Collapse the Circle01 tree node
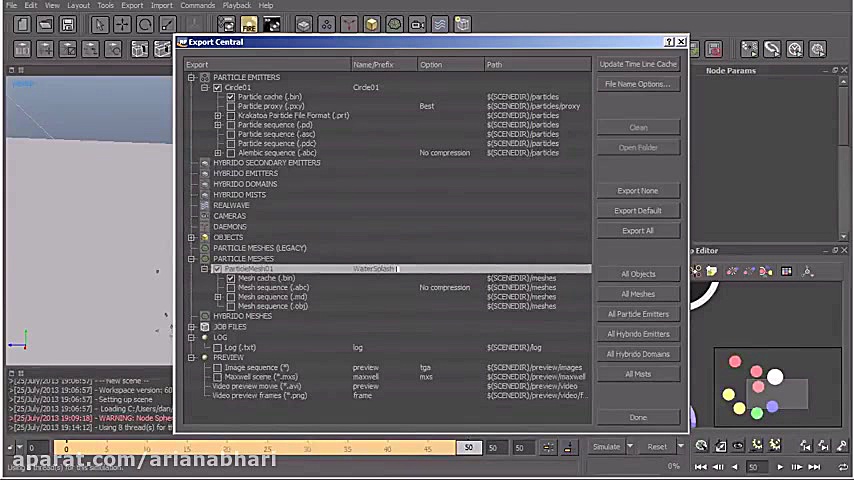Viewport: 854px width, 480px height. point(205,87)
